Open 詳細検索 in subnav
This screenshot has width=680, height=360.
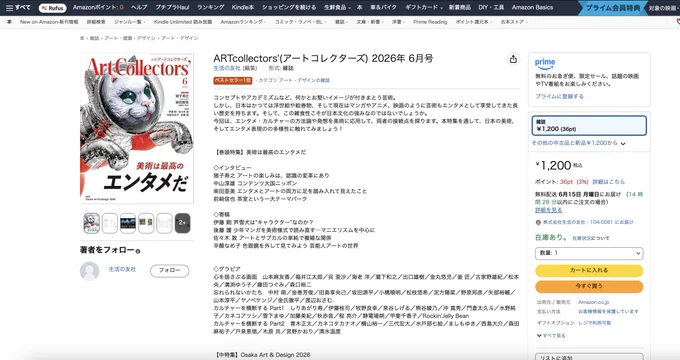(x=96, y=22)
